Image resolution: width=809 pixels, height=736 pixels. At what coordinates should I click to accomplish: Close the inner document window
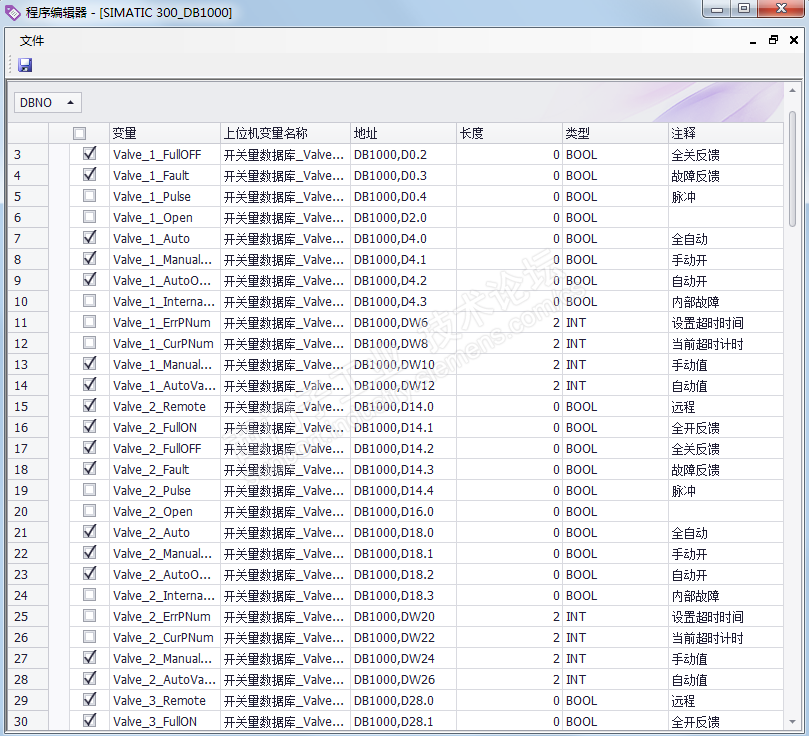pos(794,40)
